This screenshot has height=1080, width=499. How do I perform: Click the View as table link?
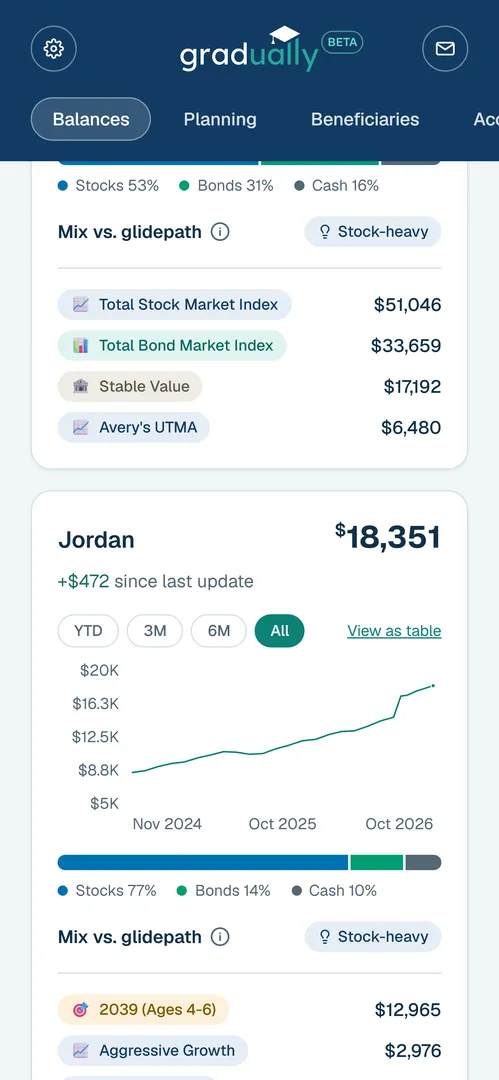pyautogui.click(x=394, y=631)
